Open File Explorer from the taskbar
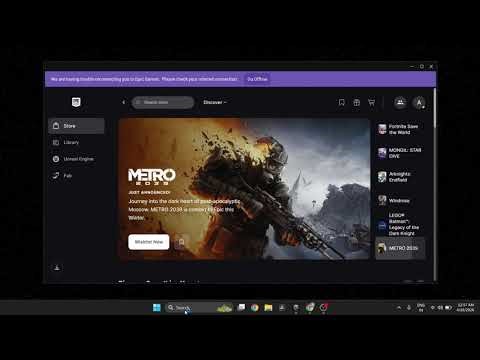Viewport: 480px width, 360px height. [x=268, y=308]
